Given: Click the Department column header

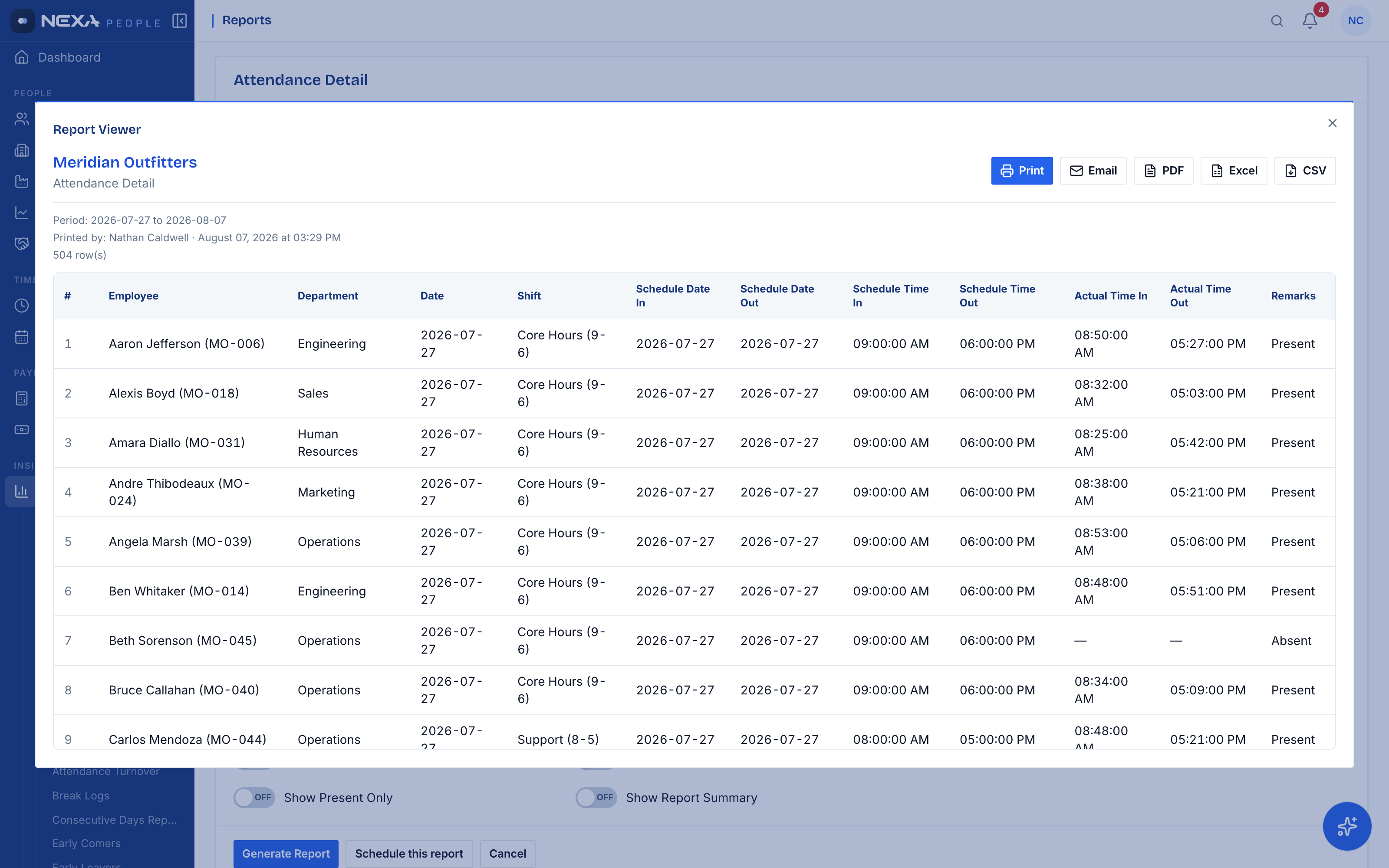Looking at the screenshot, I should pyautogui.click(x=328, y=296).
